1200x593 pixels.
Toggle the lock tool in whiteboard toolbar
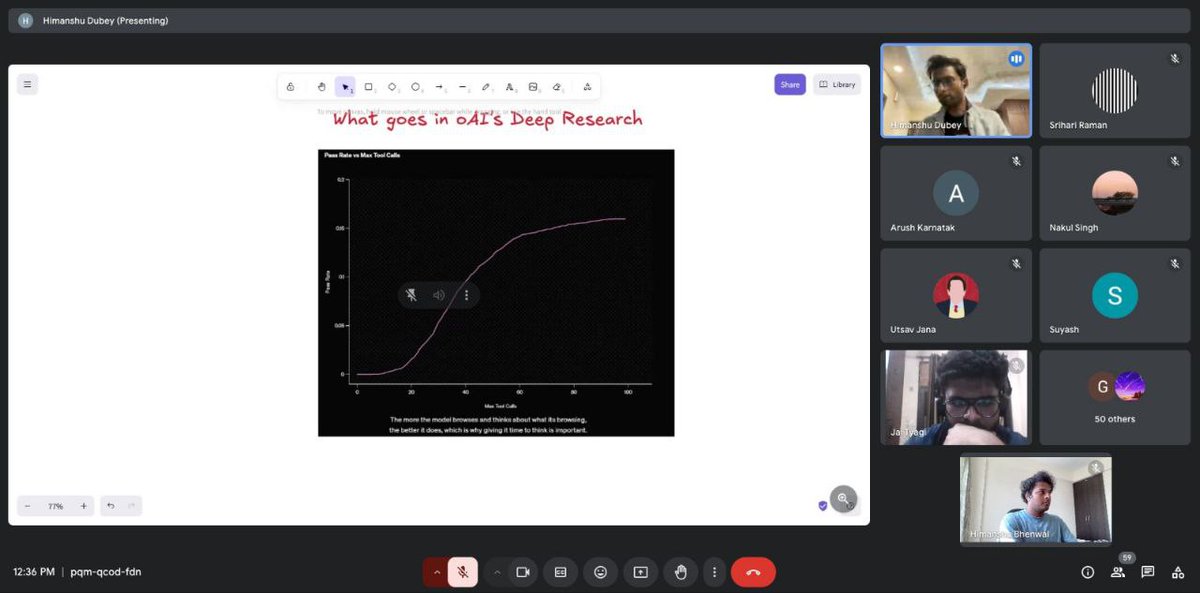pyautogui.click(x=290, y=87)
